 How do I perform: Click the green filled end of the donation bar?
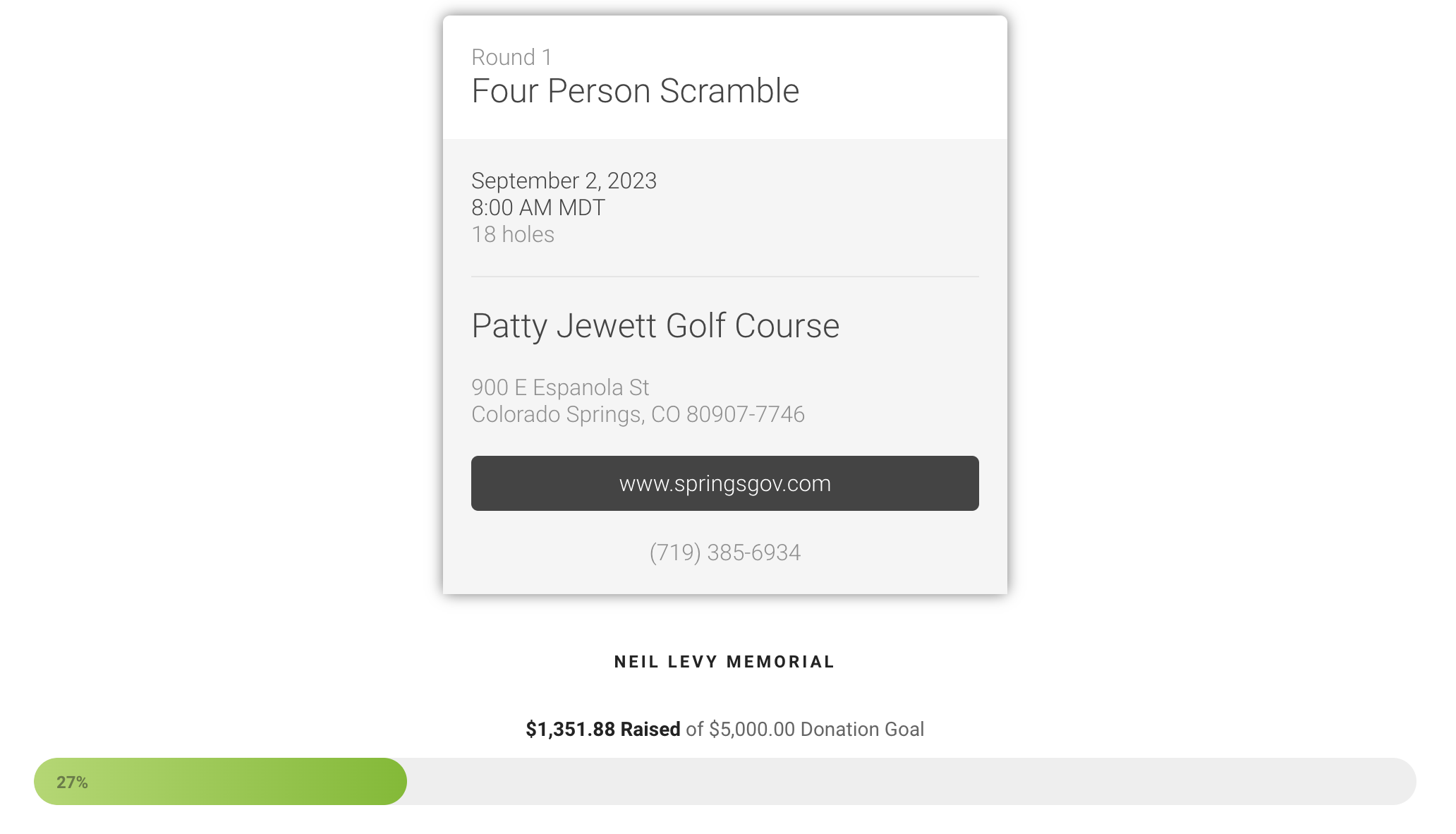381,782
